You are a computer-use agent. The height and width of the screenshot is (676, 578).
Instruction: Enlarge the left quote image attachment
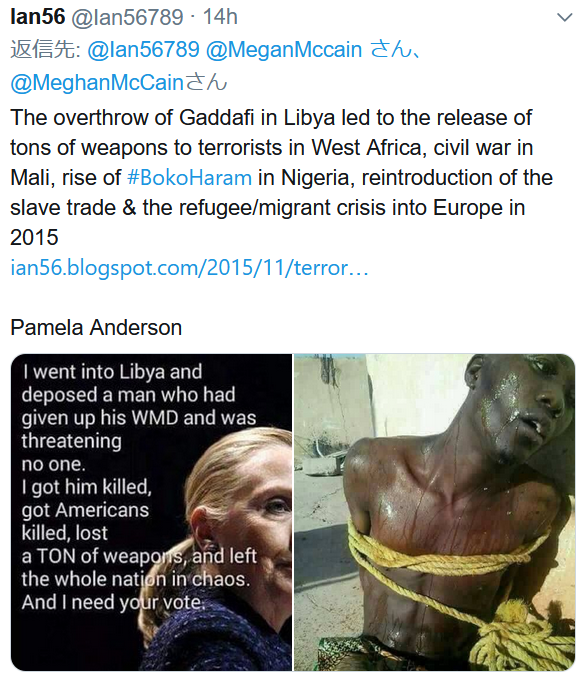pos(151,512)
